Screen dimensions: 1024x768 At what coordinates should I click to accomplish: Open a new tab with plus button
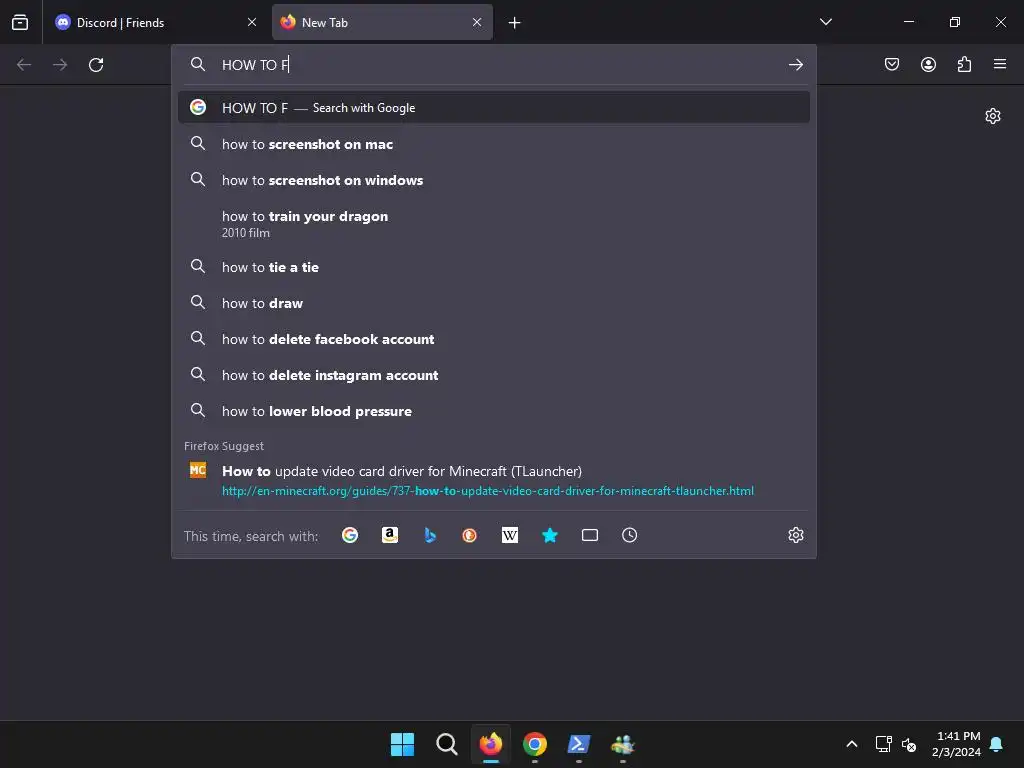tap(515, 23)
